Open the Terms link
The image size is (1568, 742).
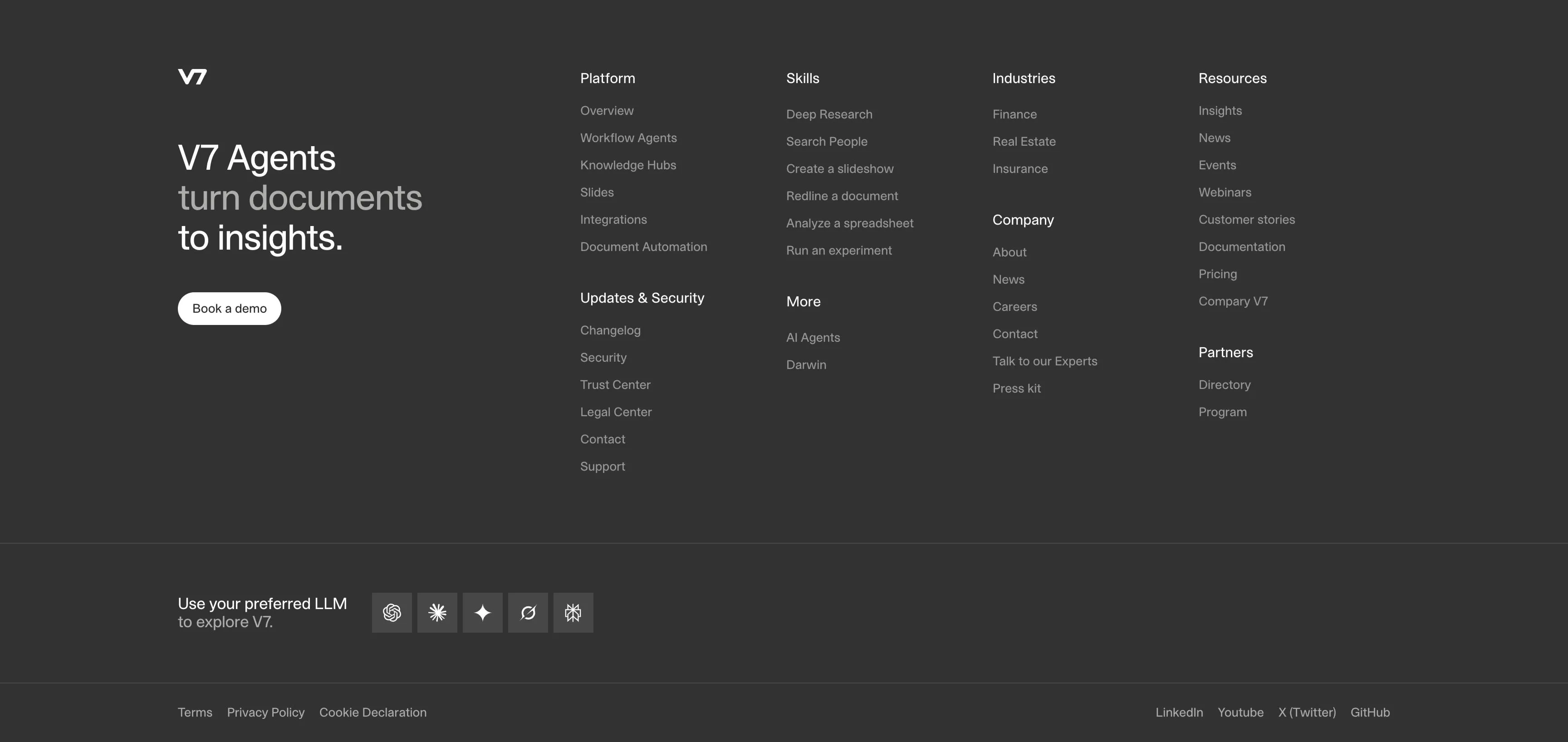pyautogui.click(x=195, y=712)
